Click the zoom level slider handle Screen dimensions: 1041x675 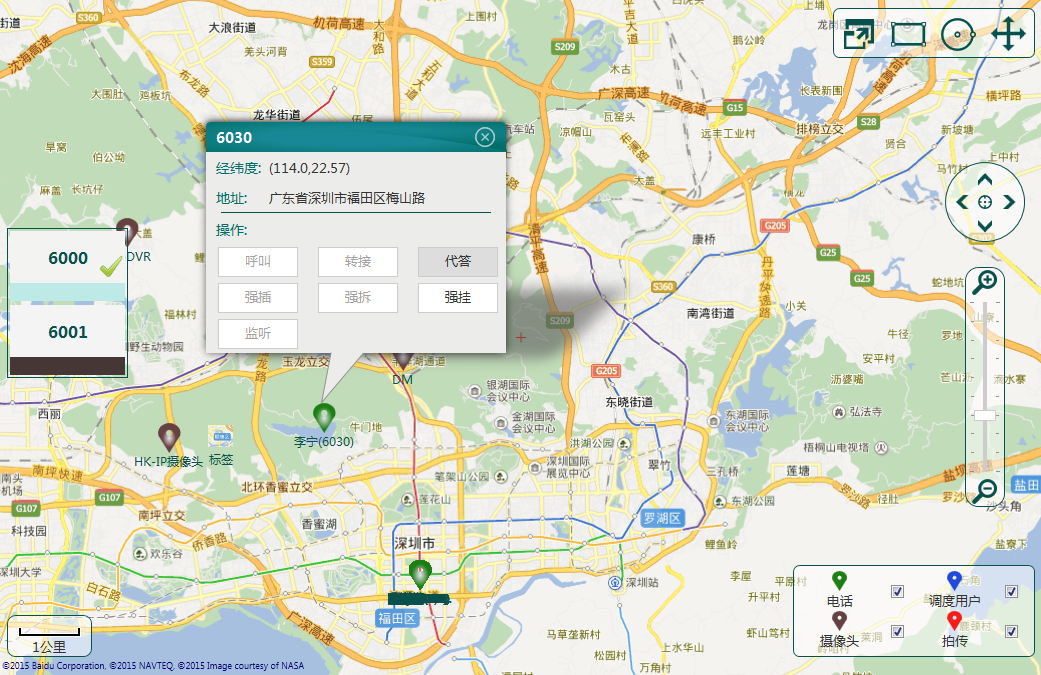985,415
